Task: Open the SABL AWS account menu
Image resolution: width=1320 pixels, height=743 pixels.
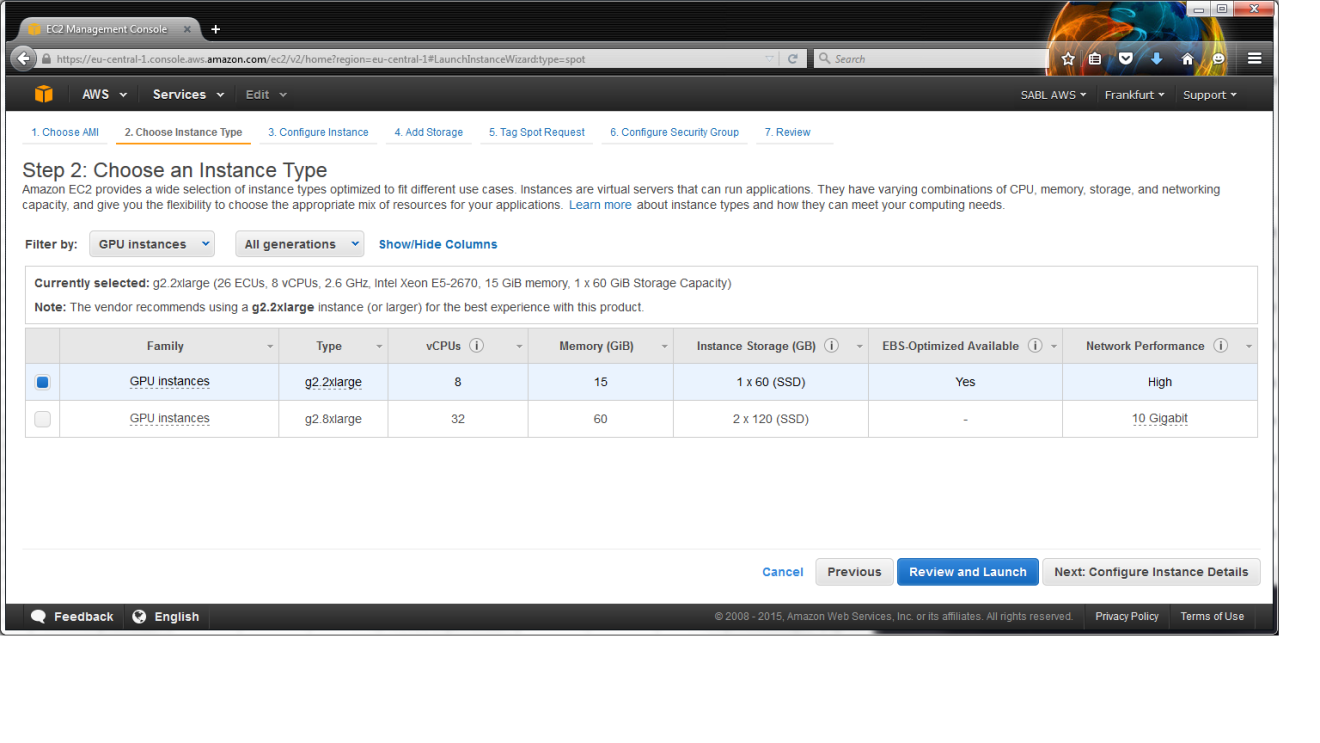Action: [x=1054, y=95]
